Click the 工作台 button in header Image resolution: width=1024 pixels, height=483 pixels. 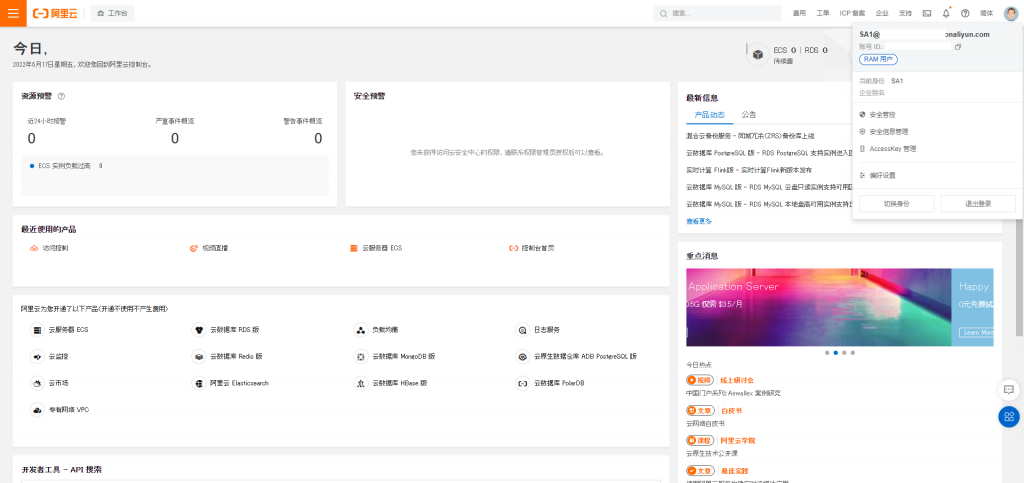point(112,13)
